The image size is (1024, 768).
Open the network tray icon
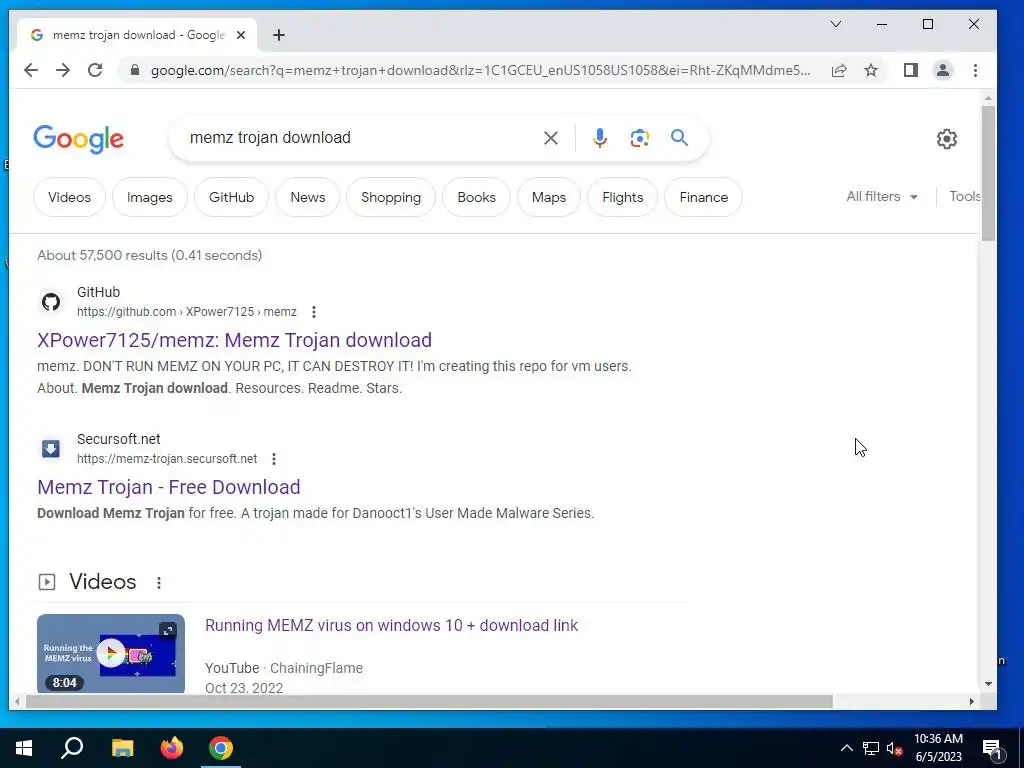[871, 748]
